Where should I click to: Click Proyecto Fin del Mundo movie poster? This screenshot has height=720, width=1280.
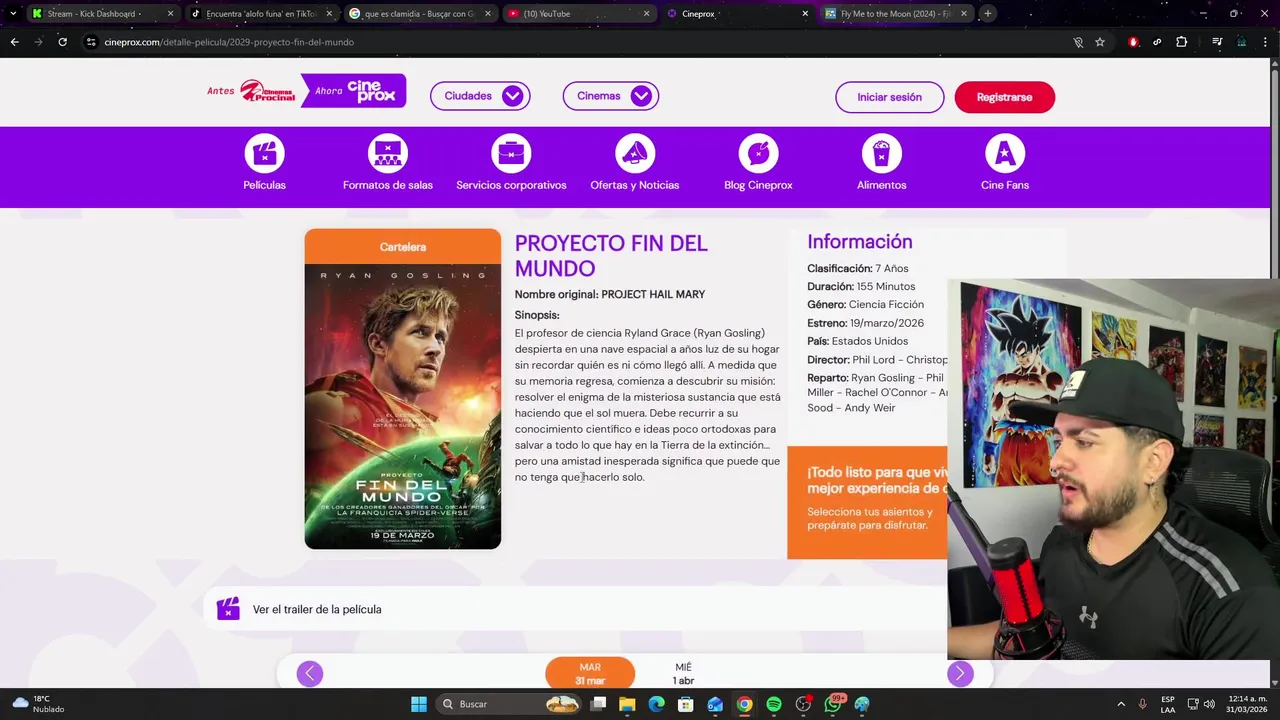(403, 406)
